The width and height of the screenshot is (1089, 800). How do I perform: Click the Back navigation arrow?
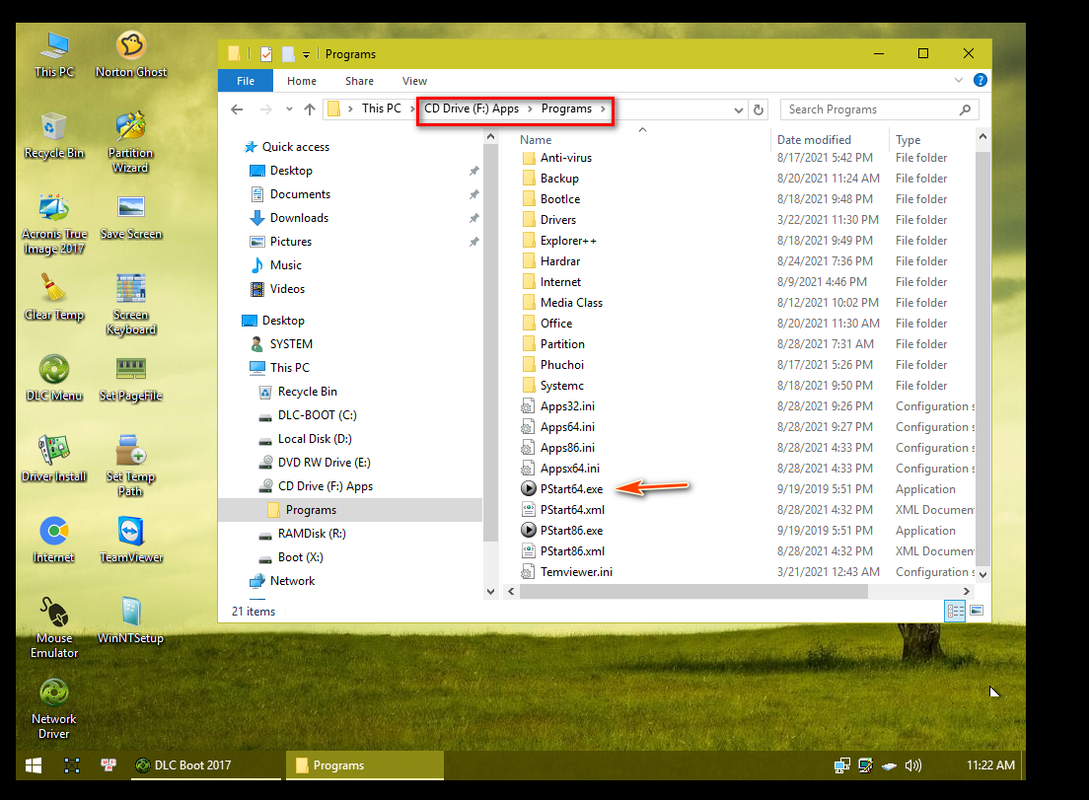(237, 109)
